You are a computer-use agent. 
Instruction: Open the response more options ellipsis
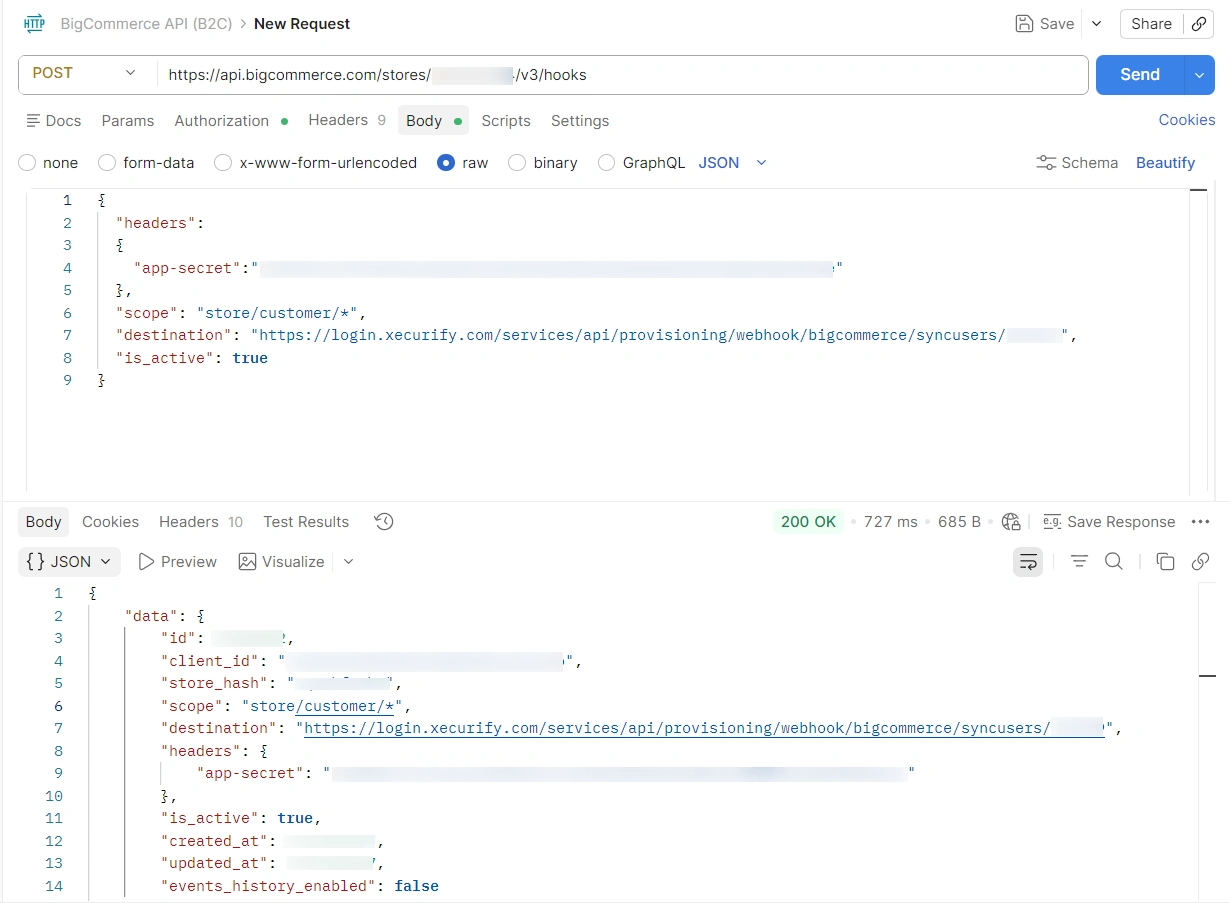click(1201, 522)
